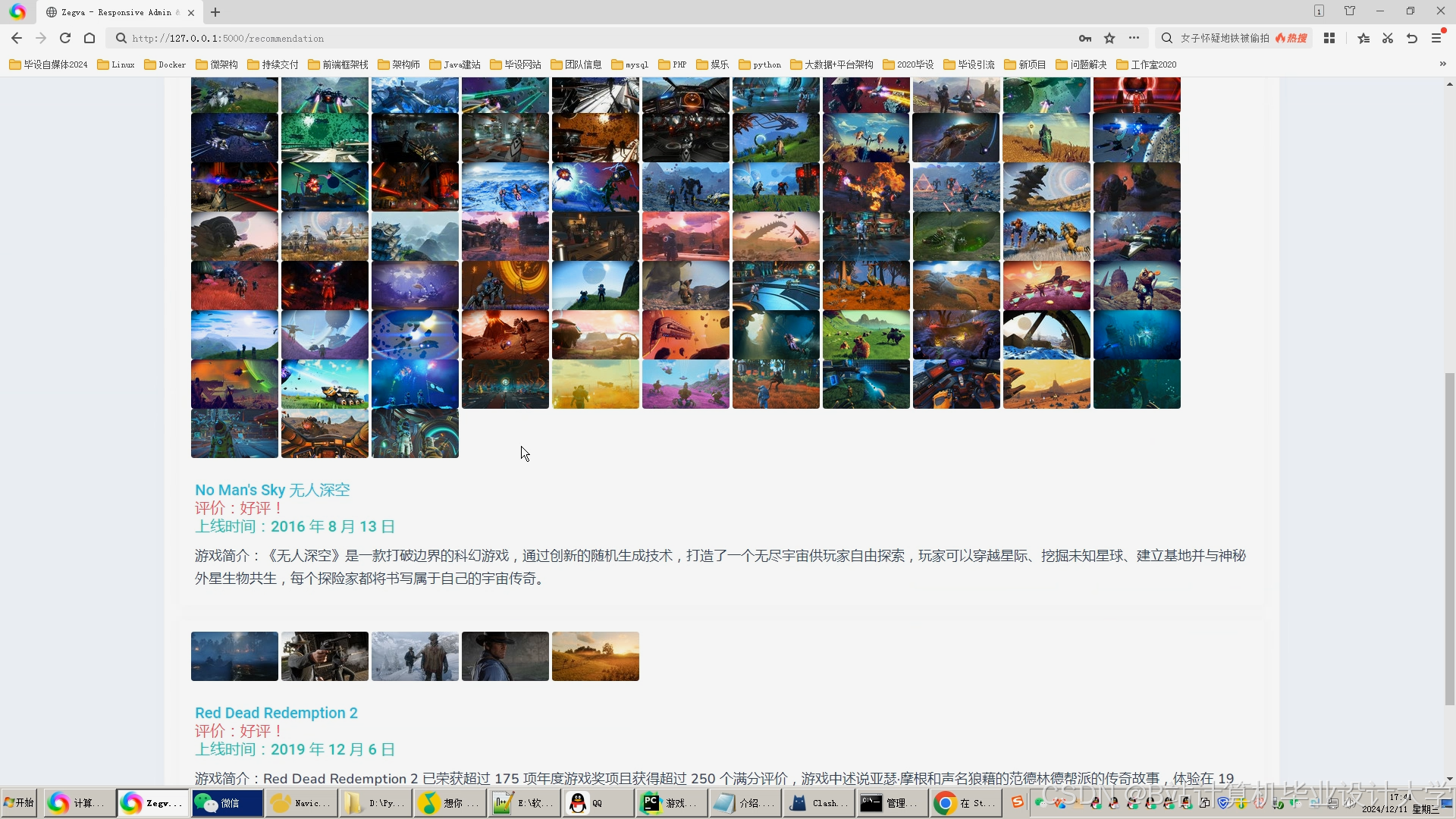Open the Docker bookmark folder
1456x819 pixels.
(x=165, y=64)
